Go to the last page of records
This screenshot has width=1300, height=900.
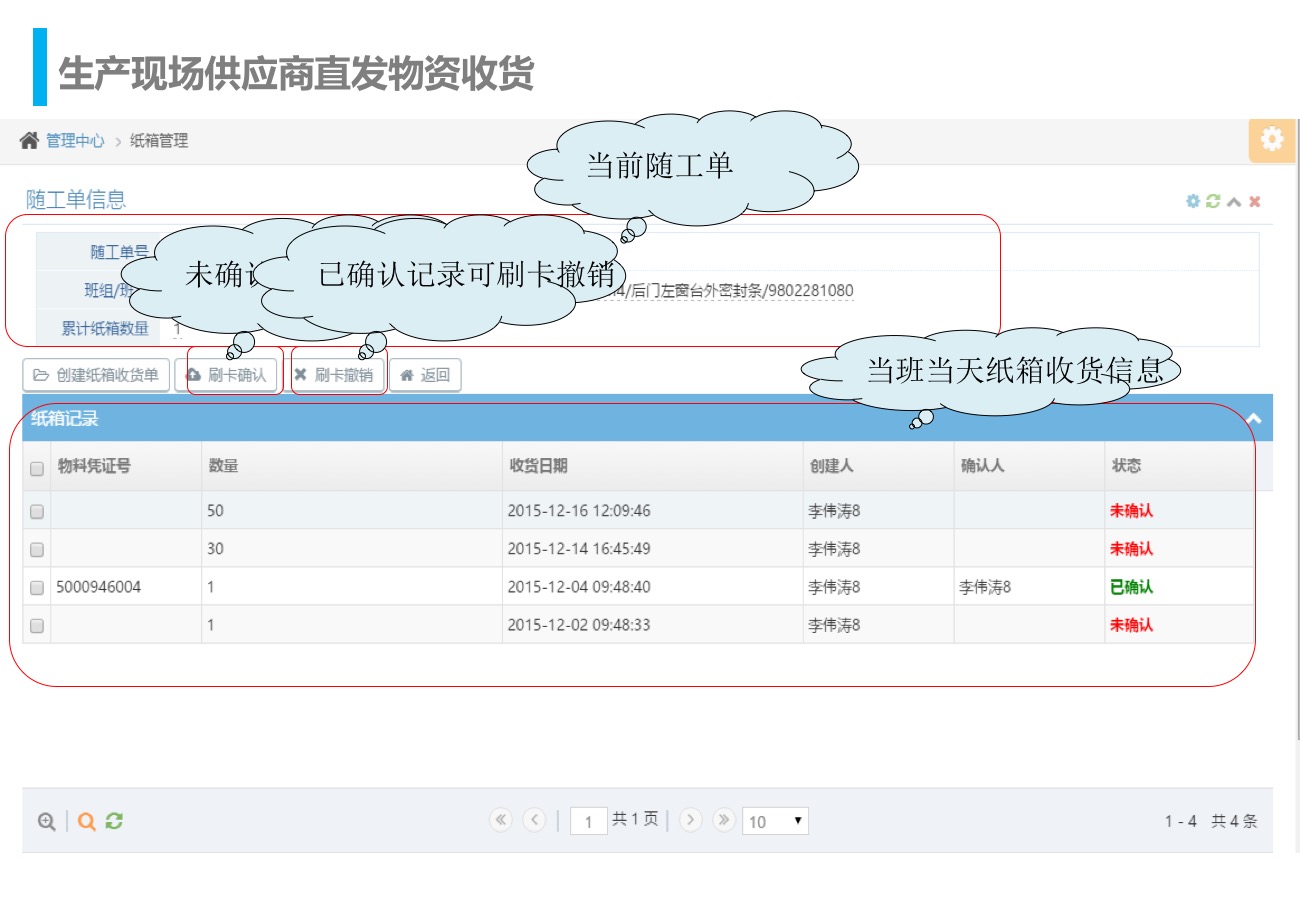pyautogui.click(x=724, y=820)
